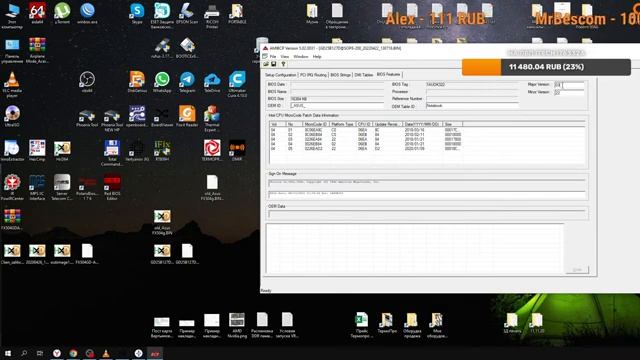
Task: Click the CPU ID column header
Action: pyautogui.click(x=364, y=124)
